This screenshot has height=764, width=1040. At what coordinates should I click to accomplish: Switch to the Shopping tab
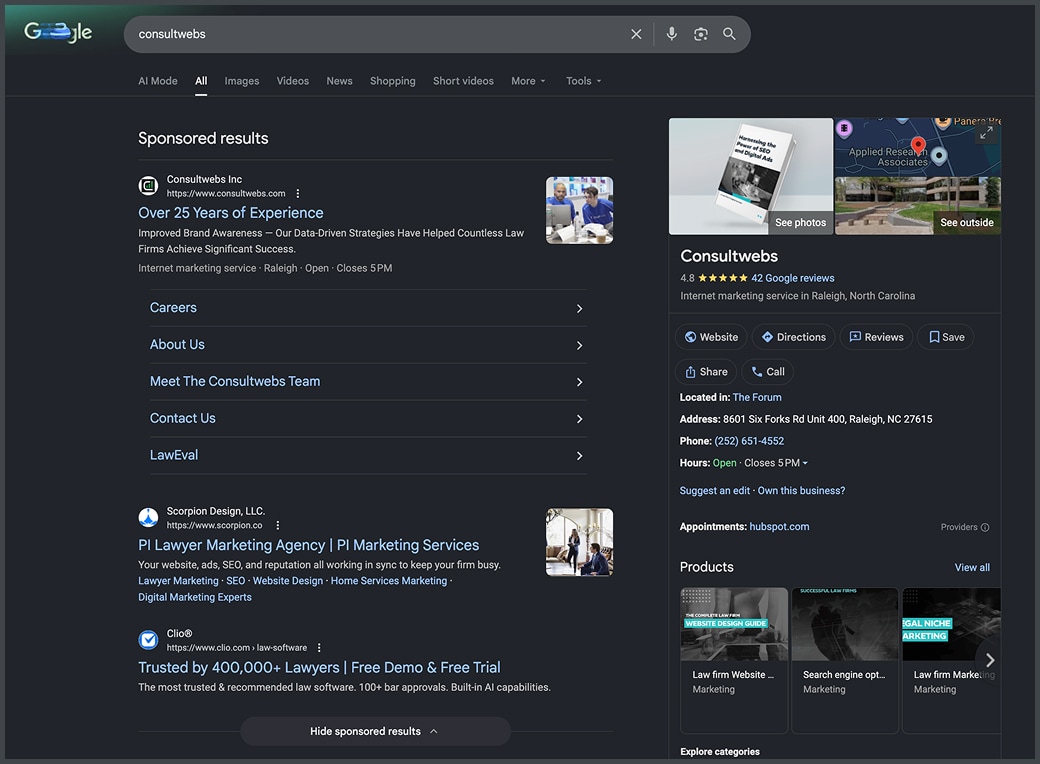click(x=392, y=80)
